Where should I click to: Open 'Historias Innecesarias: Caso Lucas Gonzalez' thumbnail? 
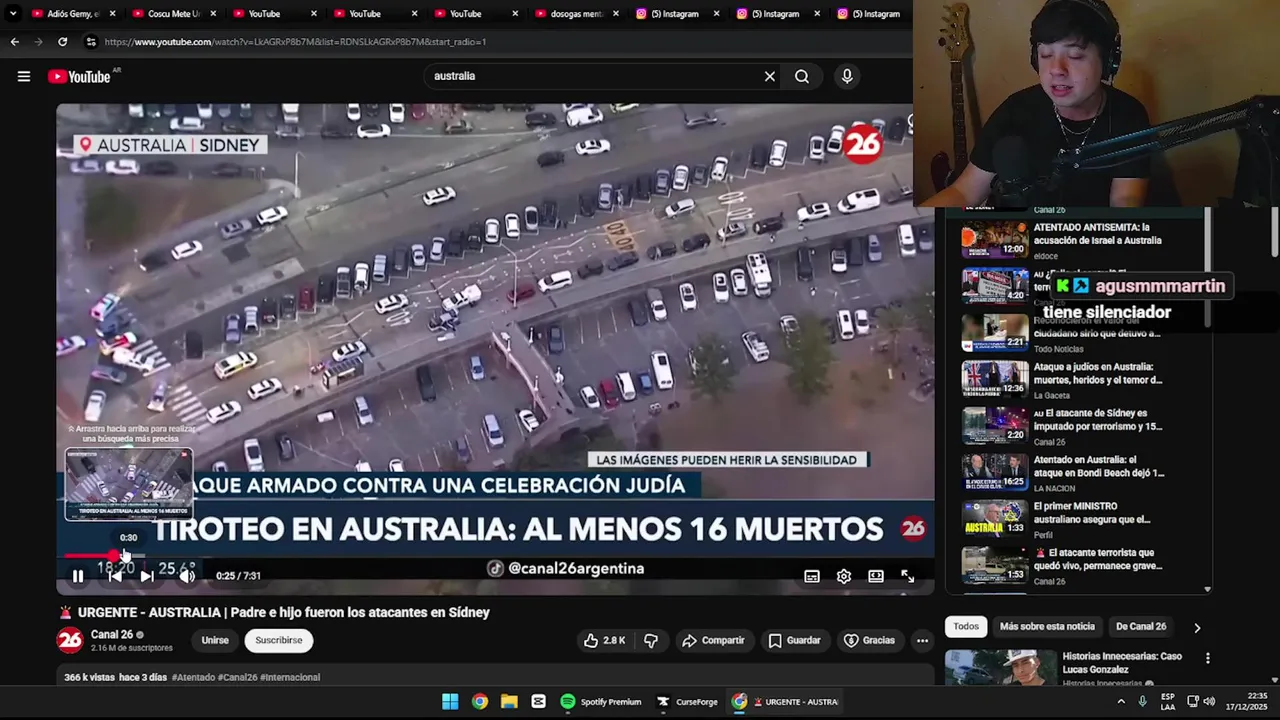pos(1000,667)
